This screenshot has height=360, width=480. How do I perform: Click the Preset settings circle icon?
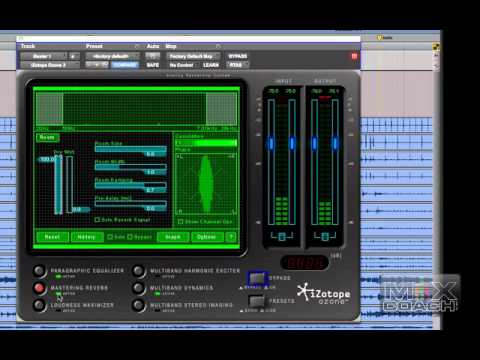click(x=137, y=46)
